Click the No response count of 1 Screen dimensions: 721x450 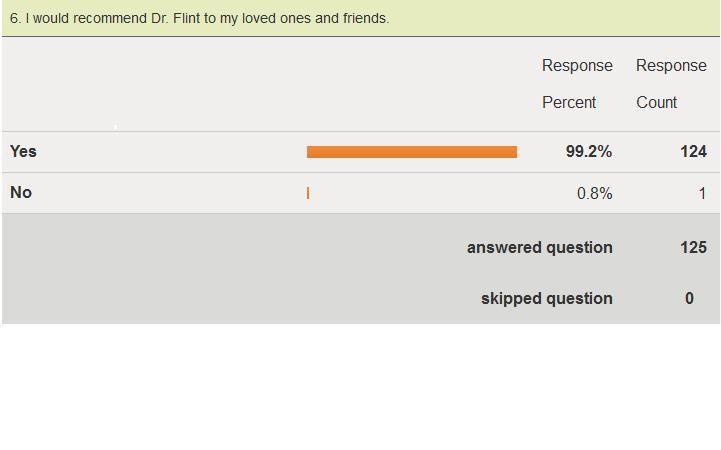(x=702, y=193)
